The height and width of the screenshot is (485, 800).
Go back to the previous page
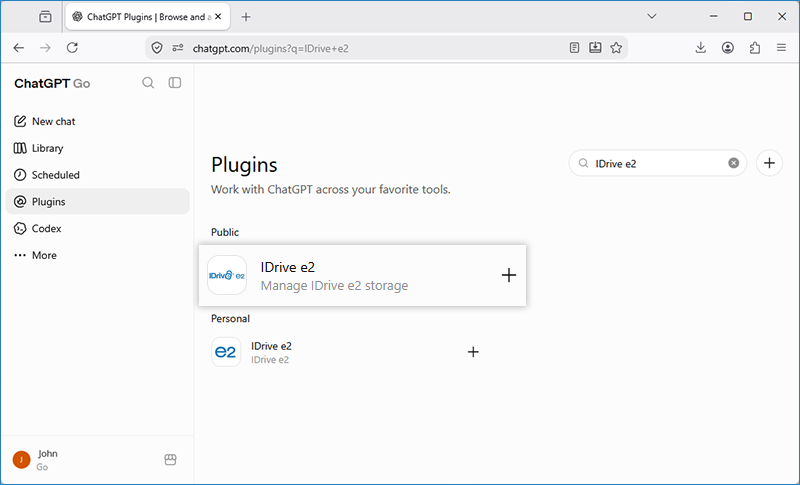point(19,48)
